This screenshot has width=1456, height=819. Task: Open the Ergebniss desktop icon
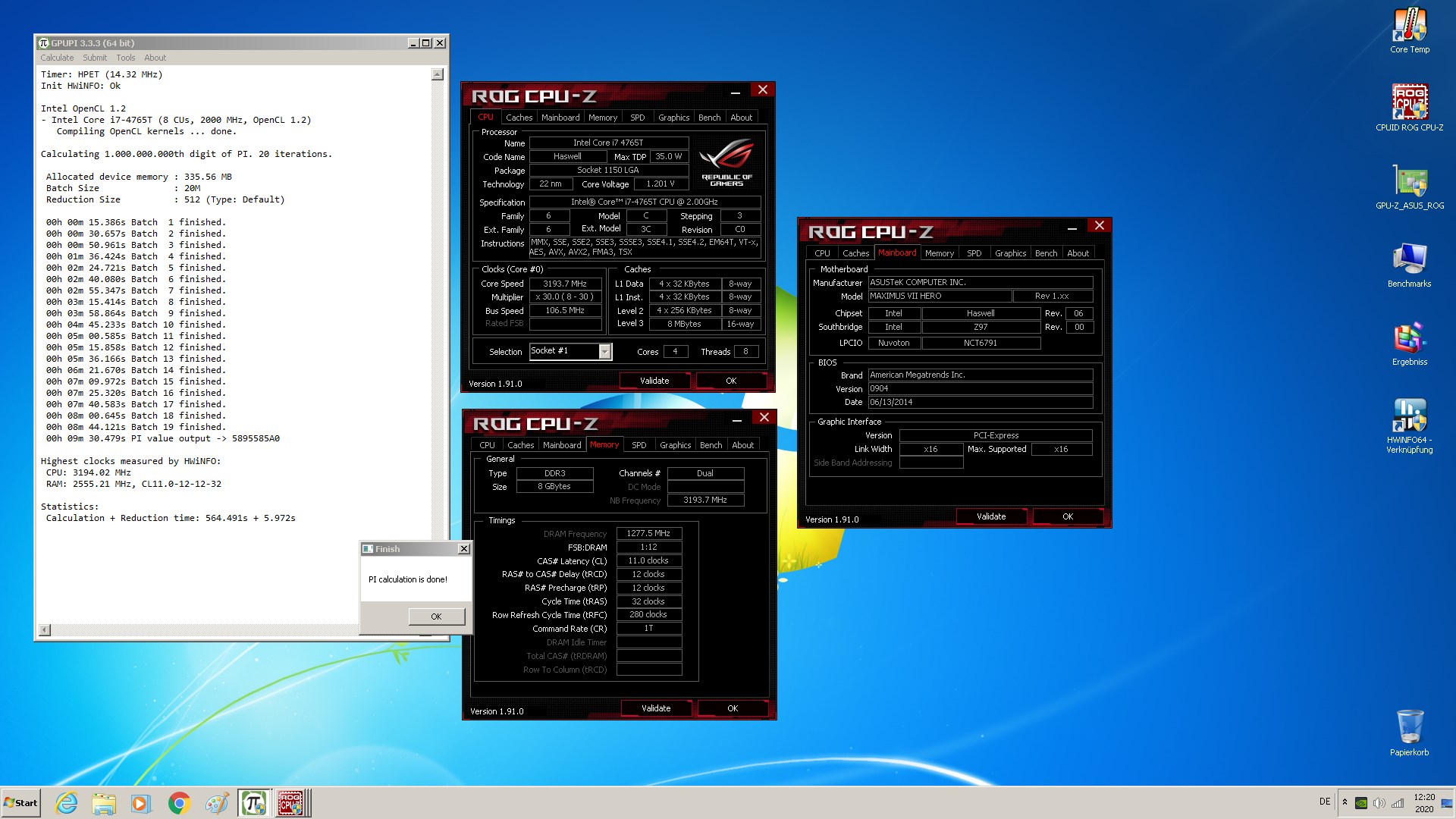tap(1410, 344)
